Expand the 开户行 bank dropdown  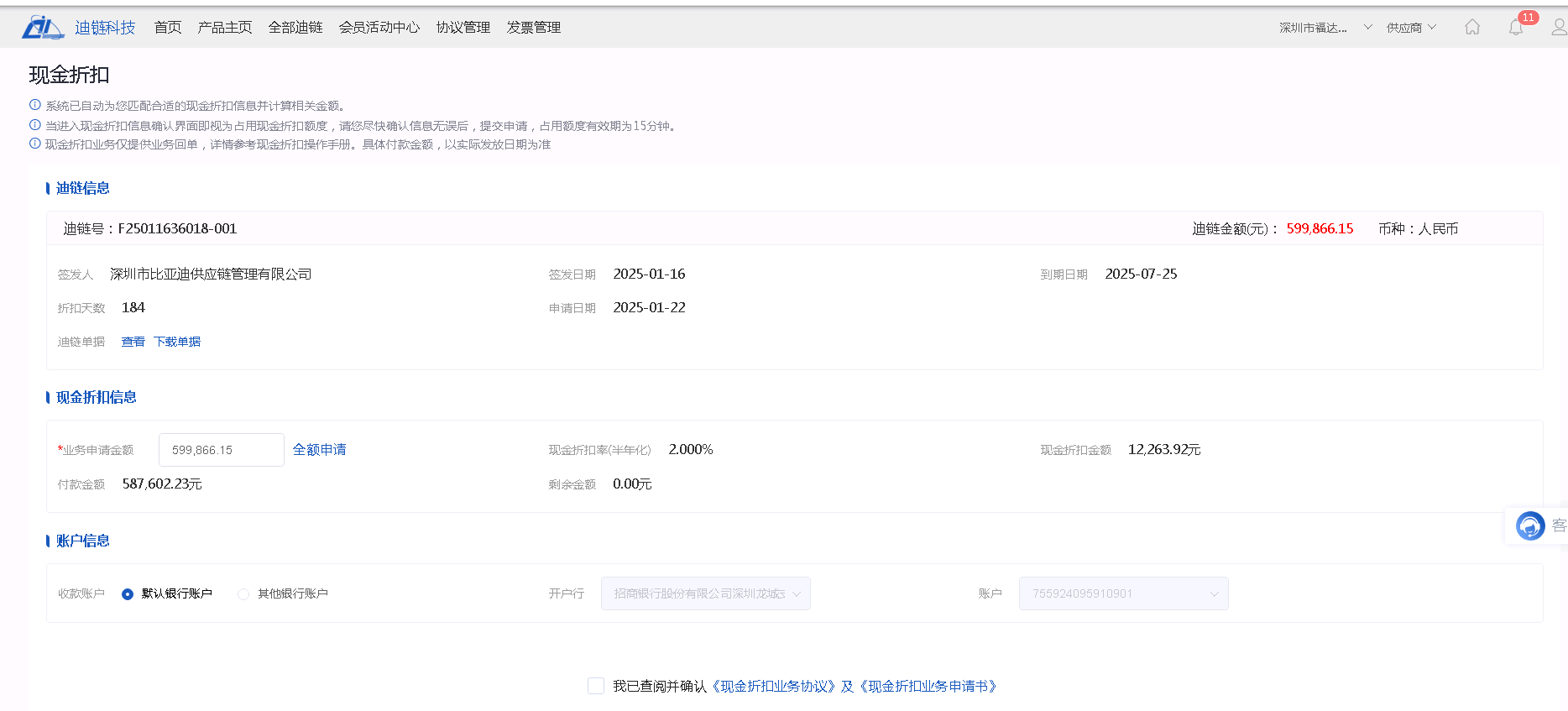(706, 593)
